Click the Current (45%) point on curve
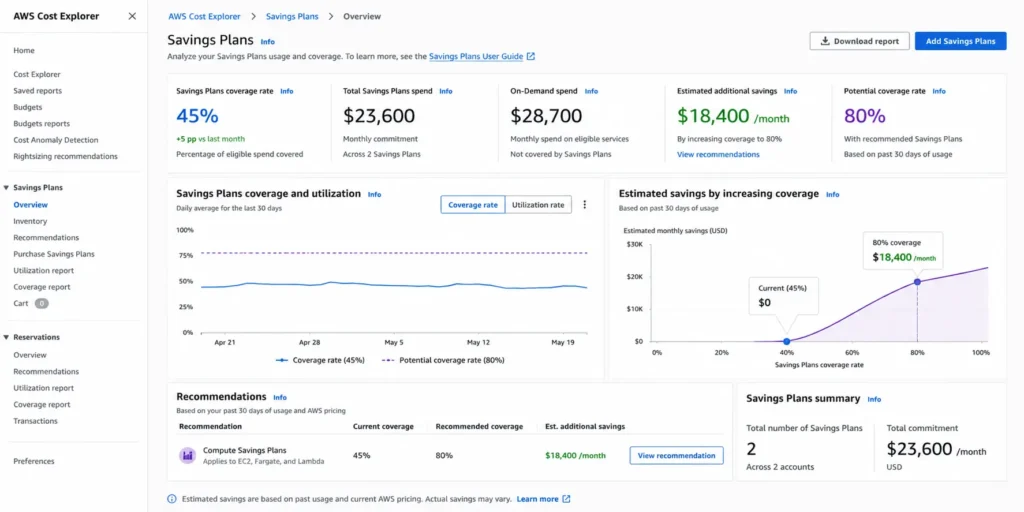The height and width of the screenshot is (512, 1024). click(x=786, y=341)
